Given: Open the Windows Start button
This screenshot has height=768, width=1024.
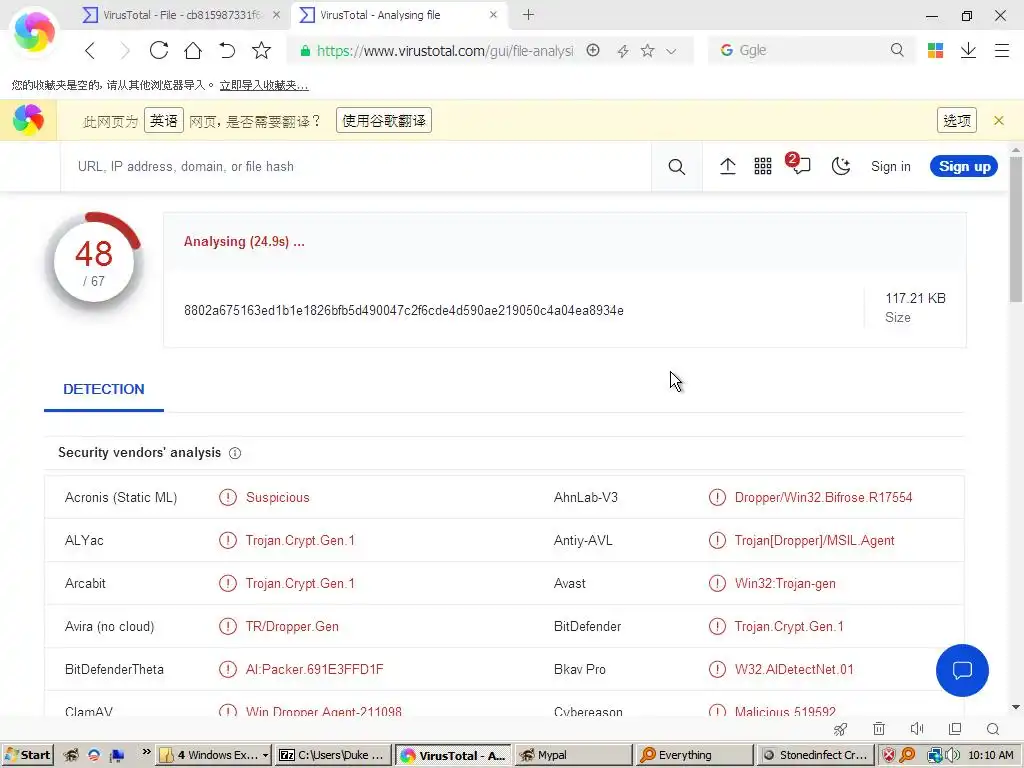Looking at the screenshot, I should (27, 755).
